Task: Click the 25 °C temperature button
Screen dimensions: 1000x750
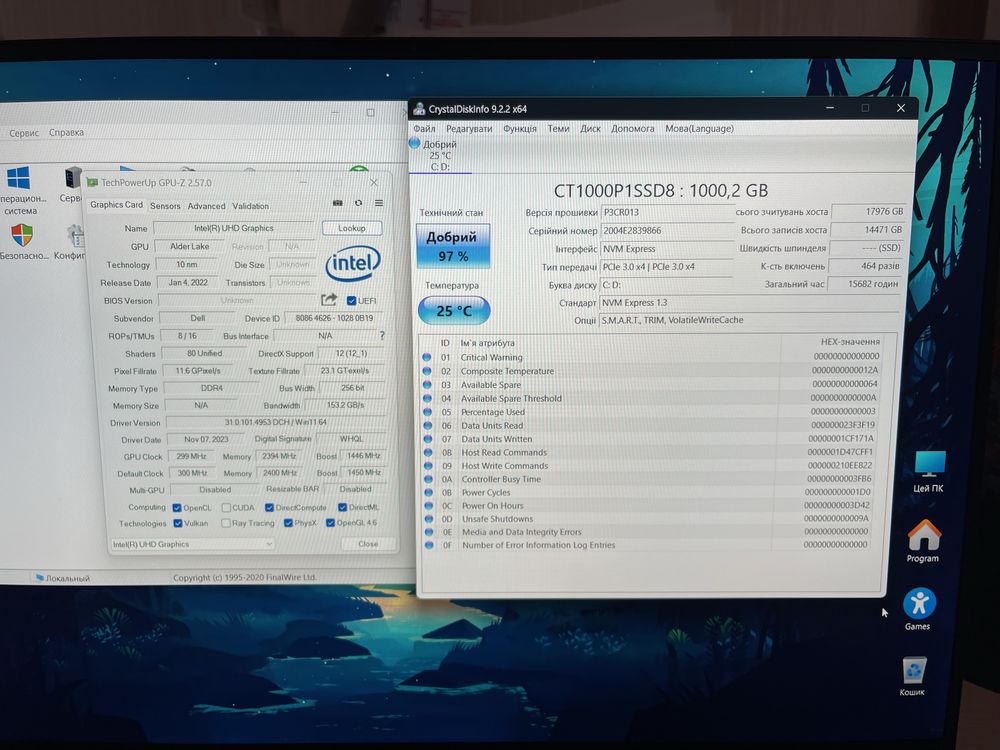Action: [453, 311]
